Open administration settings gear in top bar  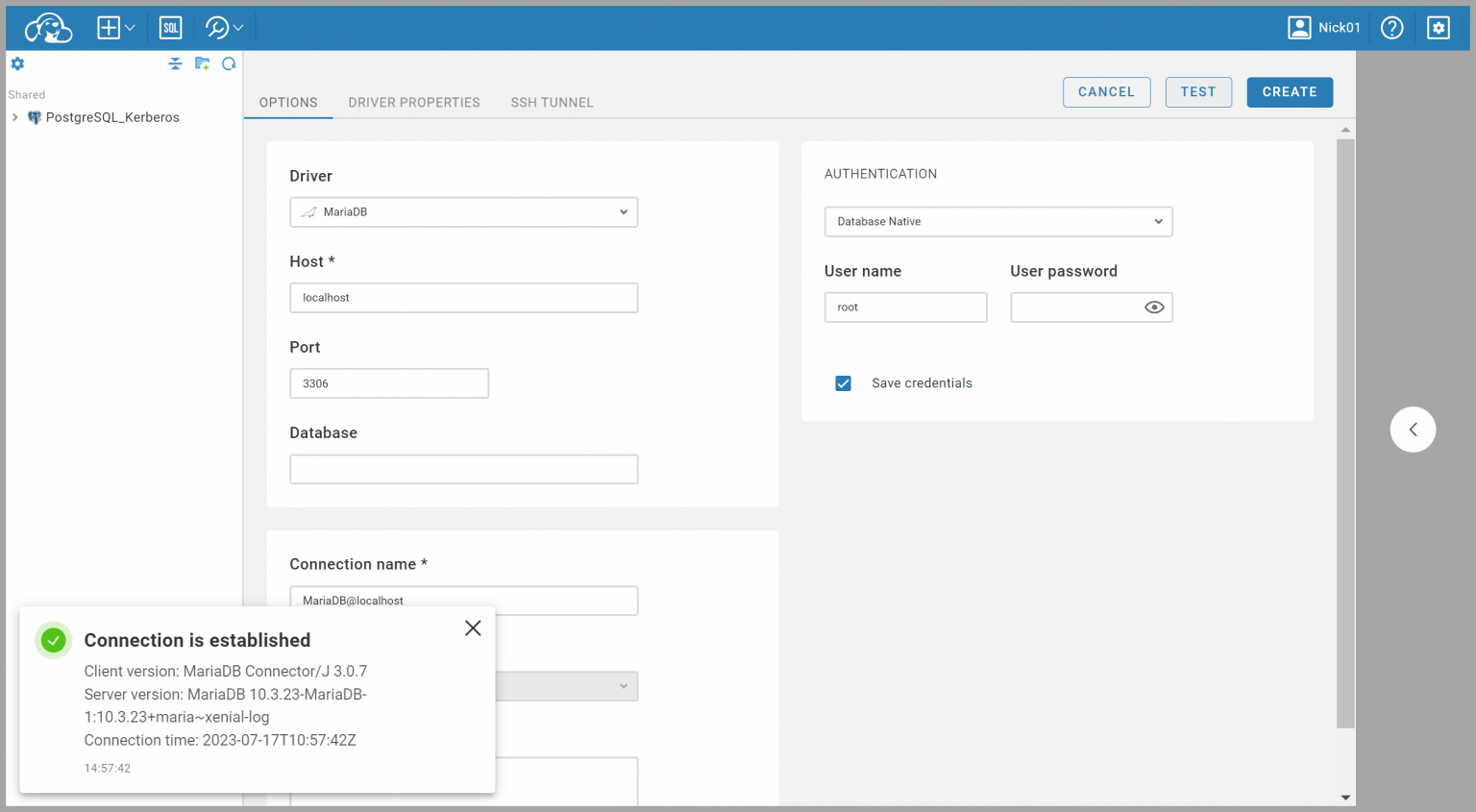click(1438, 27)
